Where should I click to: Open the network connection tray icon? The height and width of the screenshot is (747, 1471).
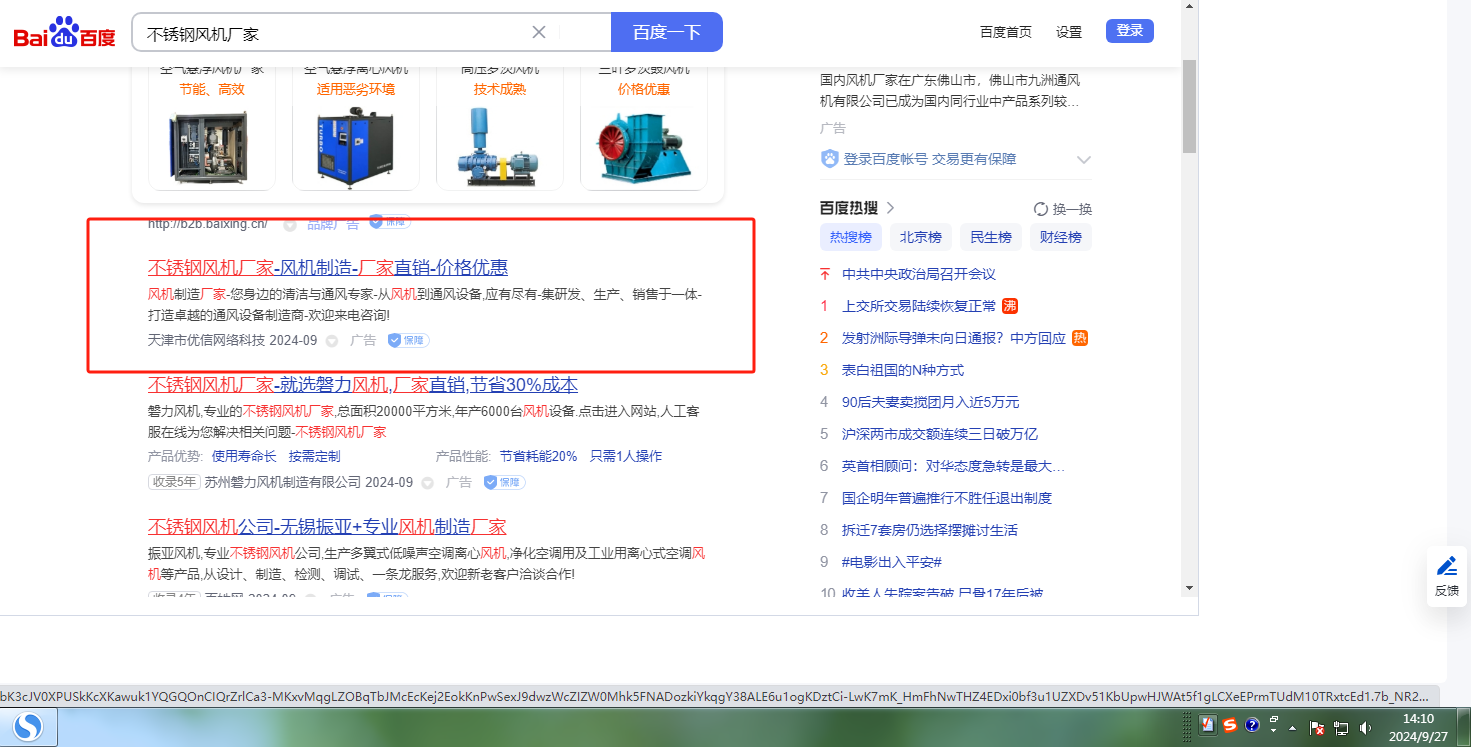tap(1341, 727)
